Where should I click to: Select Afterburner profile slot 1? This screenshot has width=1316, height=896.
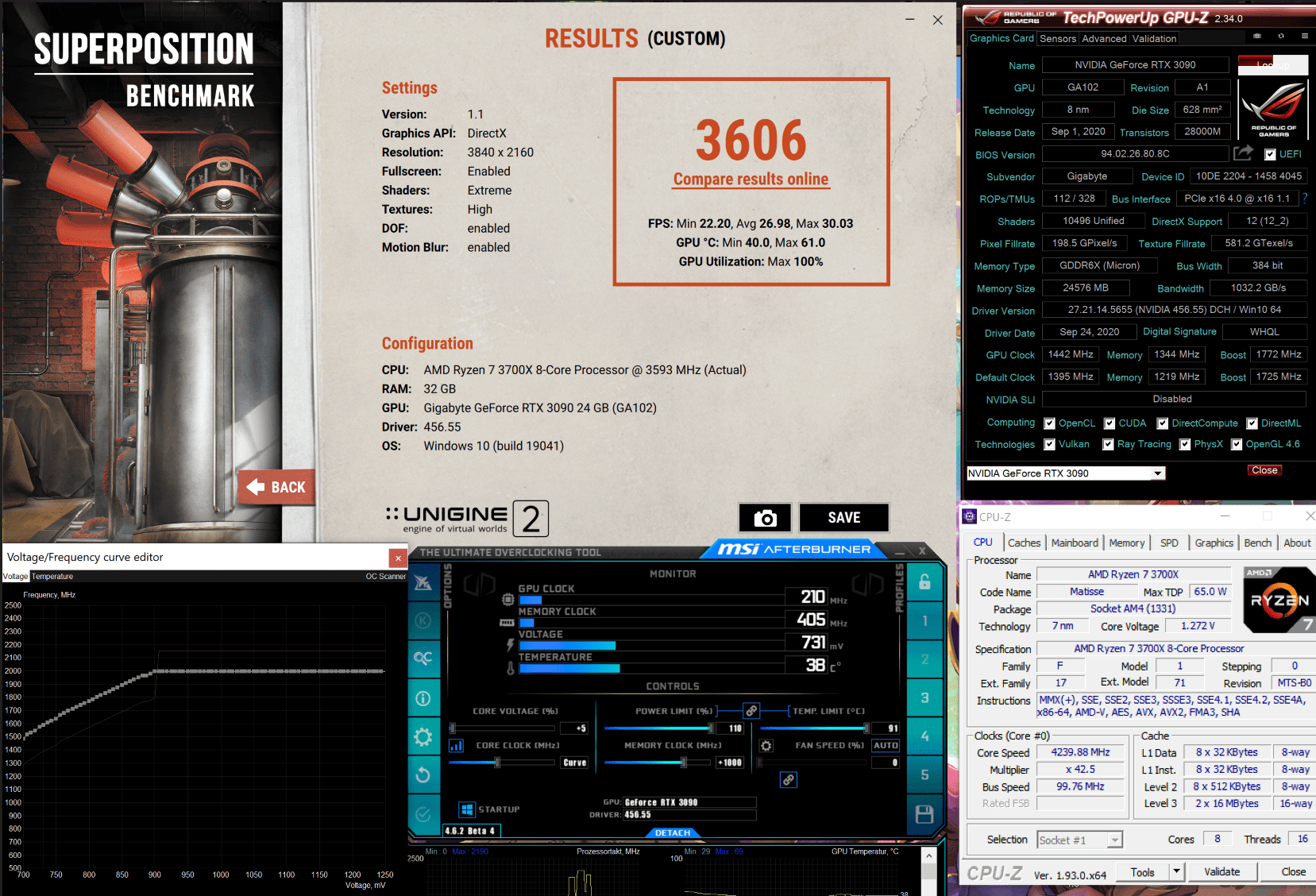click(924, 620)
